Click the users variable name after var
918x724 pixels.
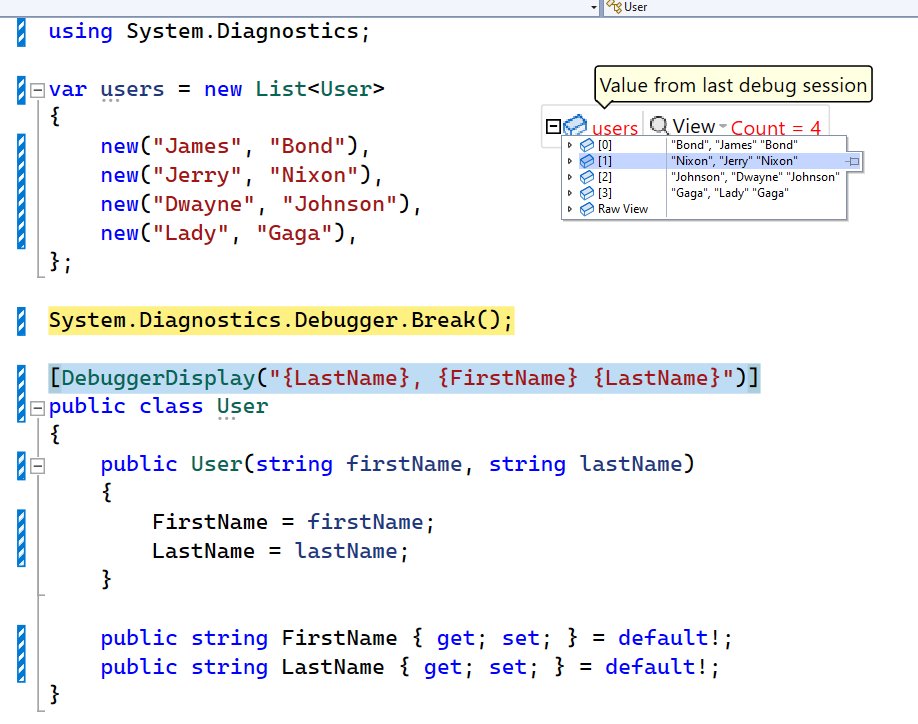132,90
